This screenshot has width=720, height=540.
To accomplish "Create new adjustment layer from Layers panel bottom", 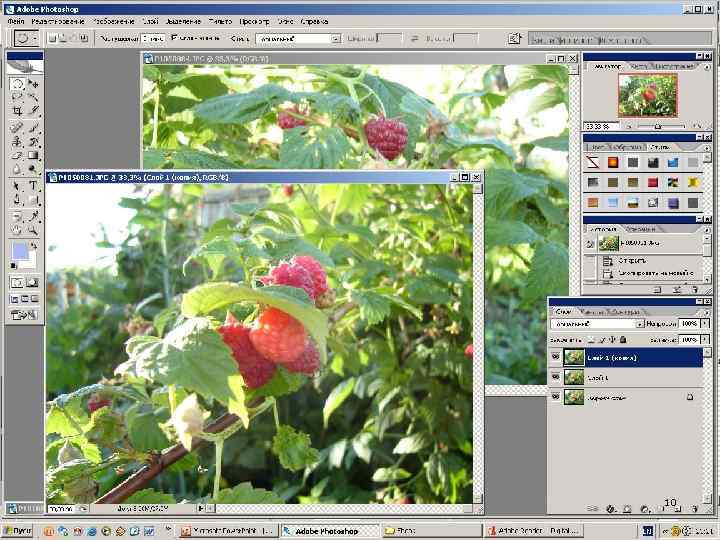I will pyautogui.click(x=645, y=509).
